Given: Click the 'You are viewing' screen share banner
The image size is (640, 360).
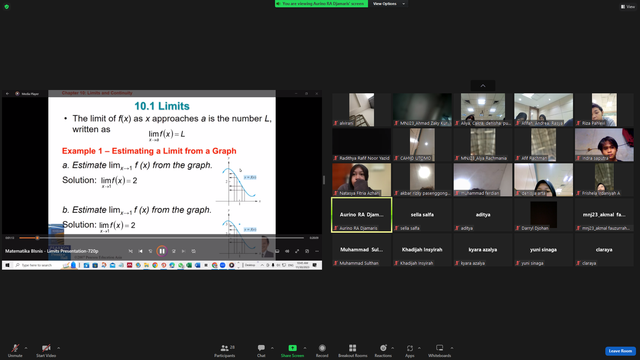Looking at the screenshot, I should coord(321,4).
